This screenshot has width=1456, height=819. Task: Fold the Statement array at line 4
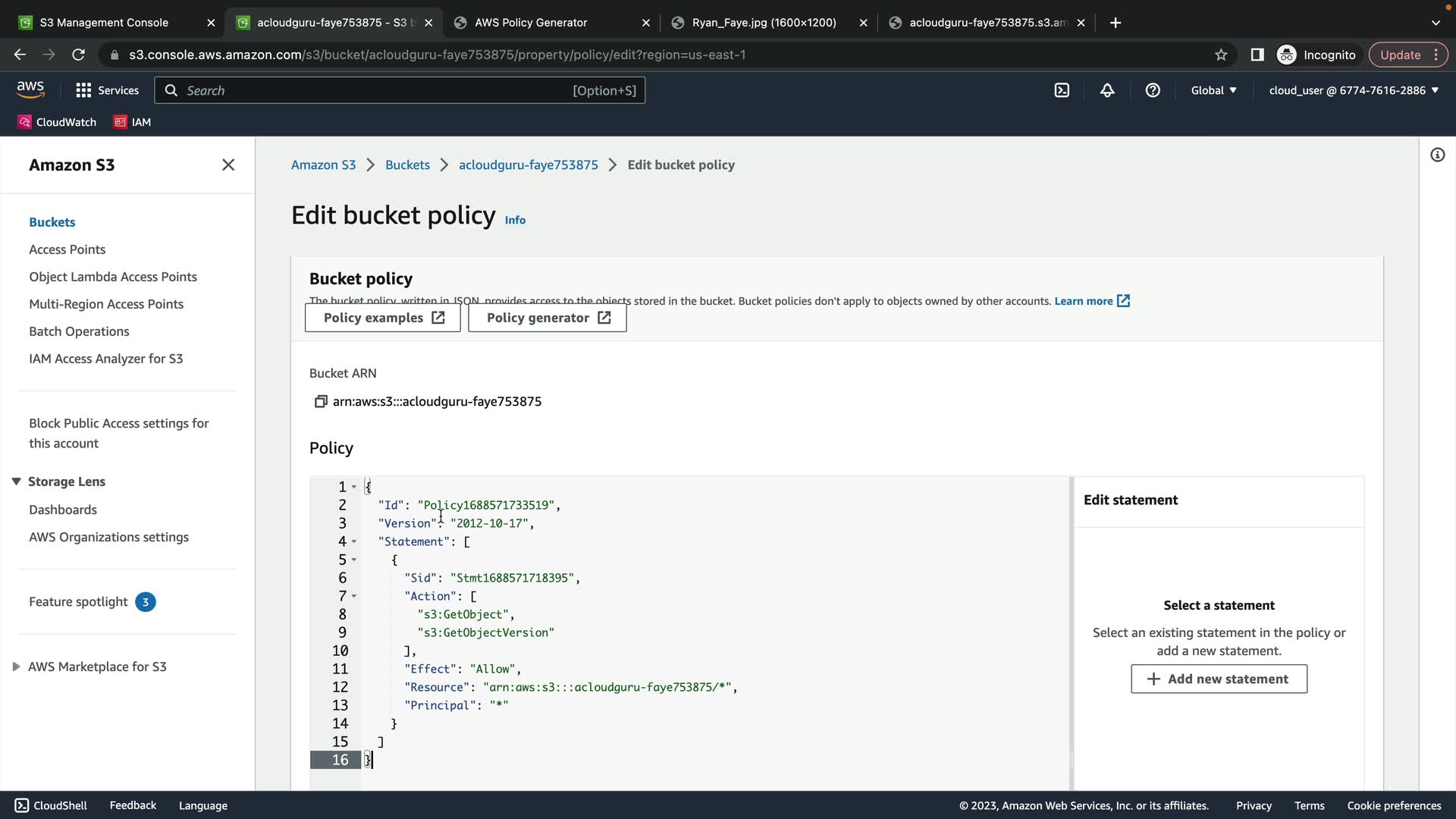pos(353,541)
